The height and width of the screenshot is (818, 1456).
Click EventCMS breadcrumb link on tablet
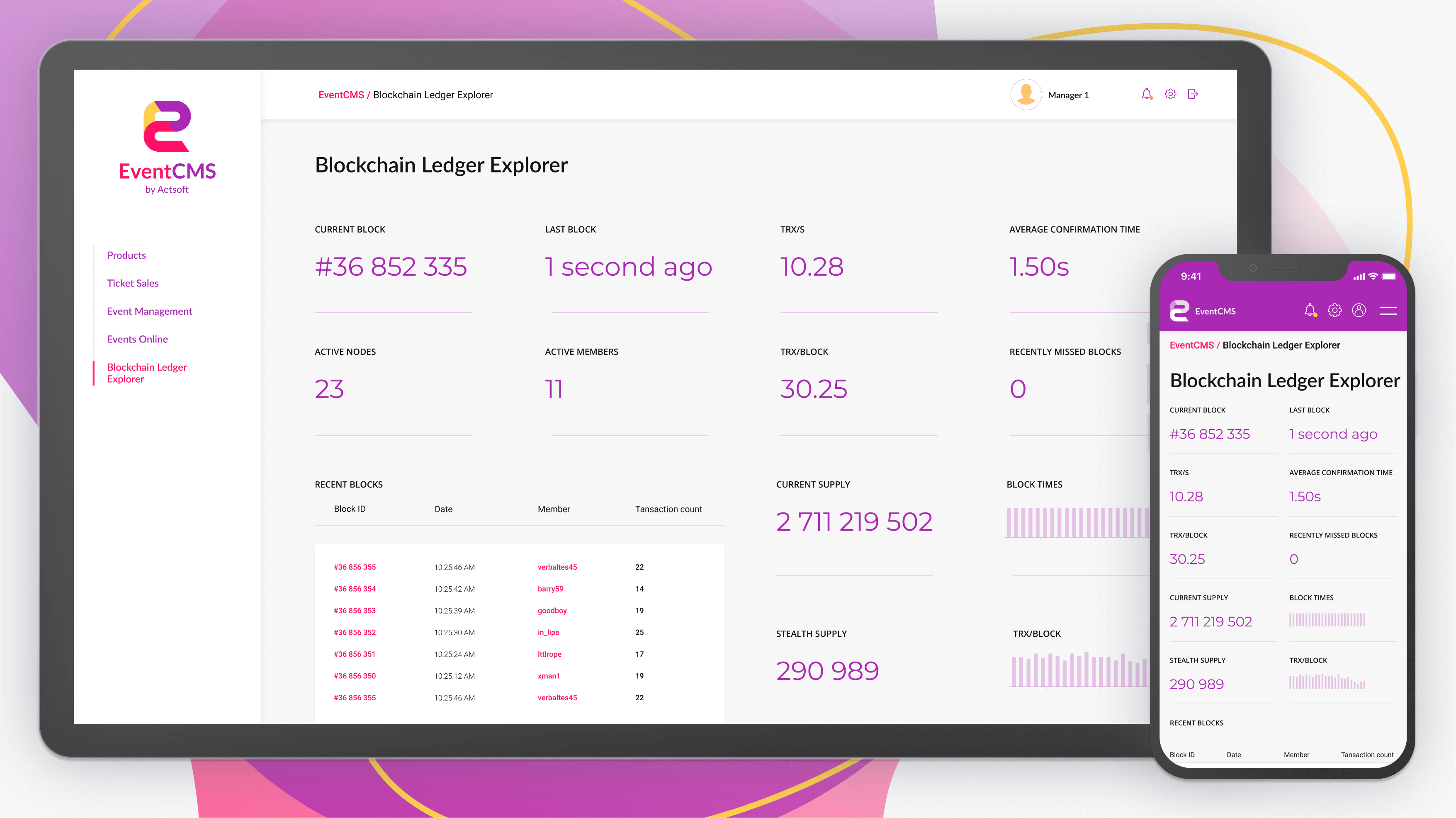pos(341,95)
